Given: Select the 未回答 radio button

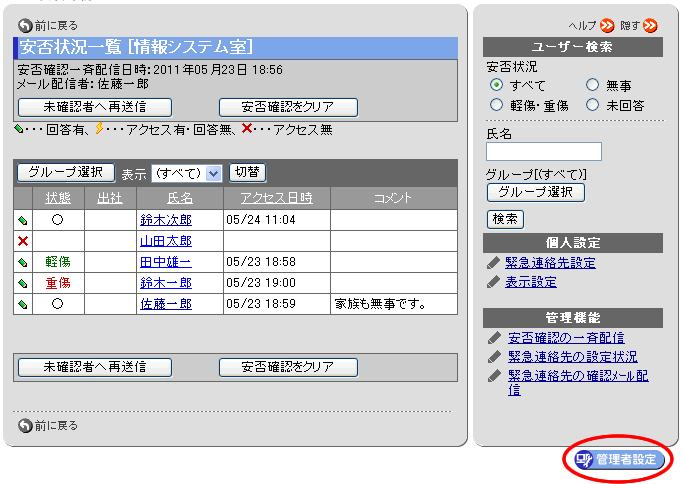Looking at the screenshot, I should (593, 104).
